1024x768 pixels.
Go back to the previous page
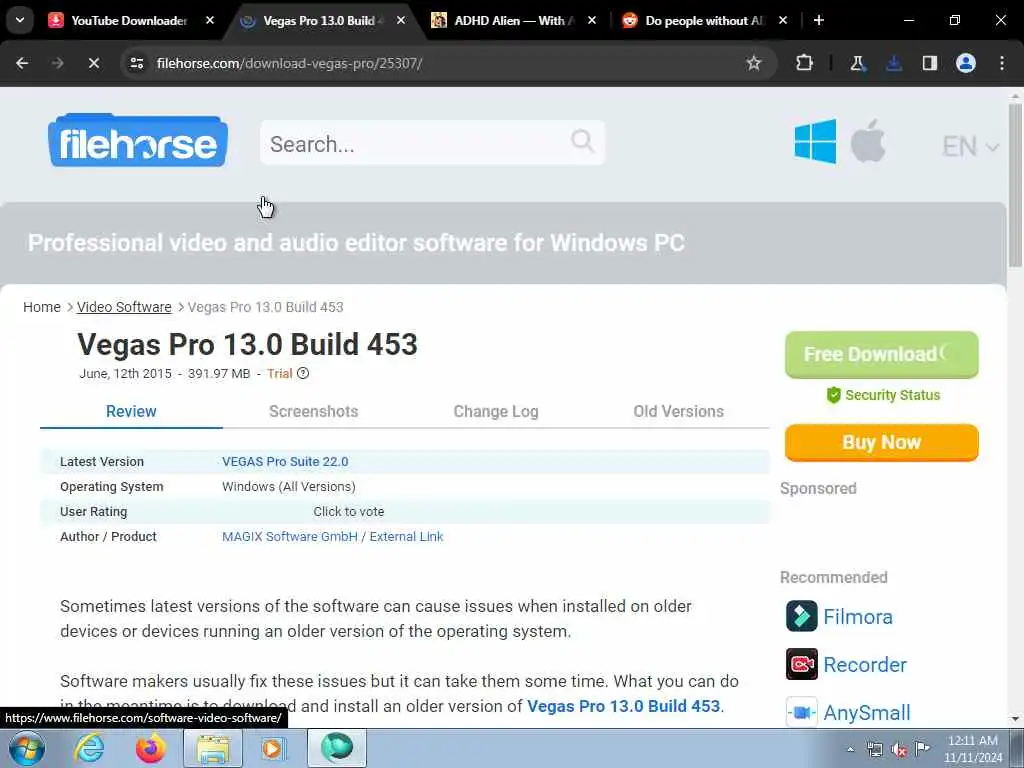click(22, 63)
